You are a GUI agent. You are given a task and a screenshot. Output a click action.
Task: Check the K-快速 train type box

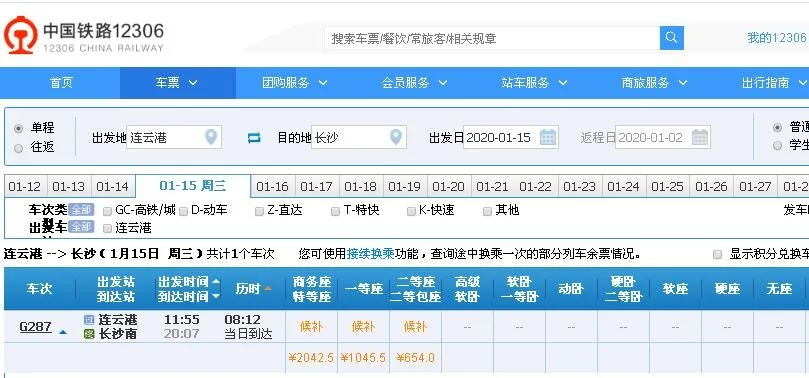[411, 211]
